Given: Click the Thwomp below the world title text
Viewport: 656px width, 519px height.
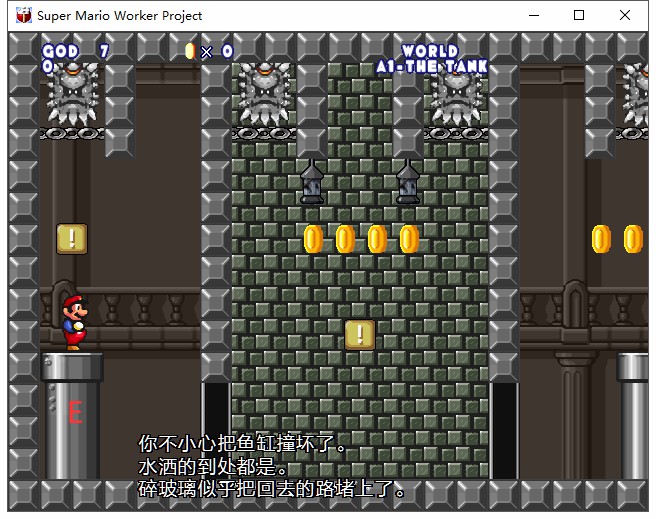Looking at the screenshot, I should pyautogui.click(x=457, y=96).
